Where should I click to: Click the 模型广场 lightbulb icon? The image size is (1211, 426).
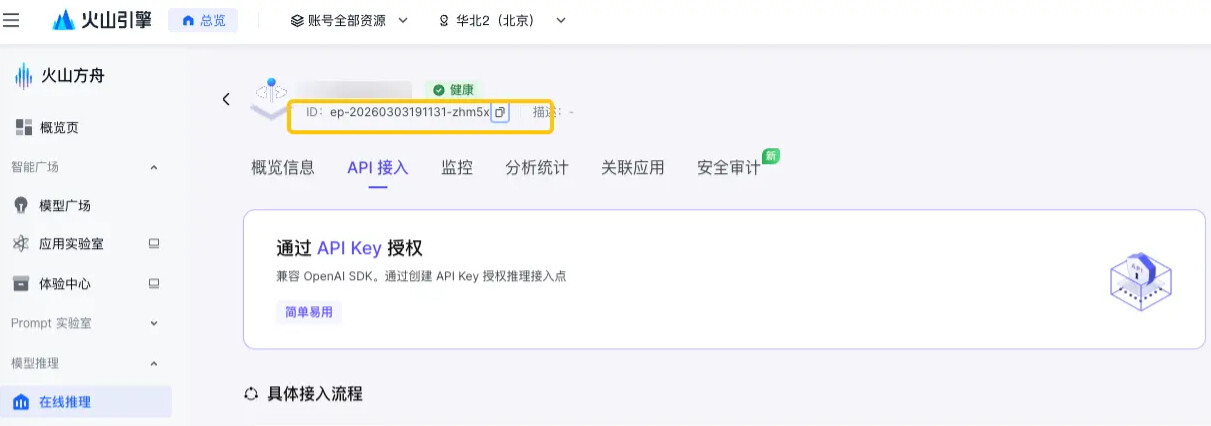click(x=21, y=205)
